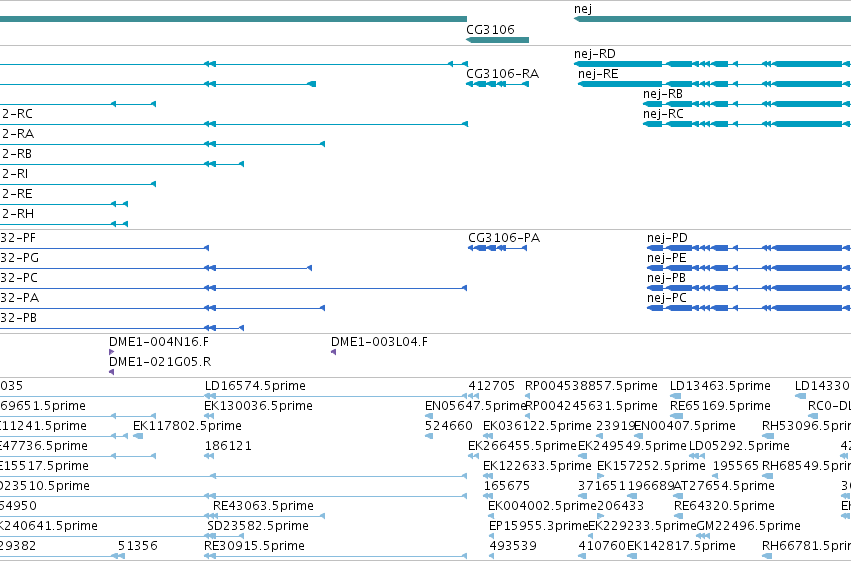The height and width of the screenshot is (561, 851).
Task: Open EST LD13463.5prime
Action: (720, 386)
